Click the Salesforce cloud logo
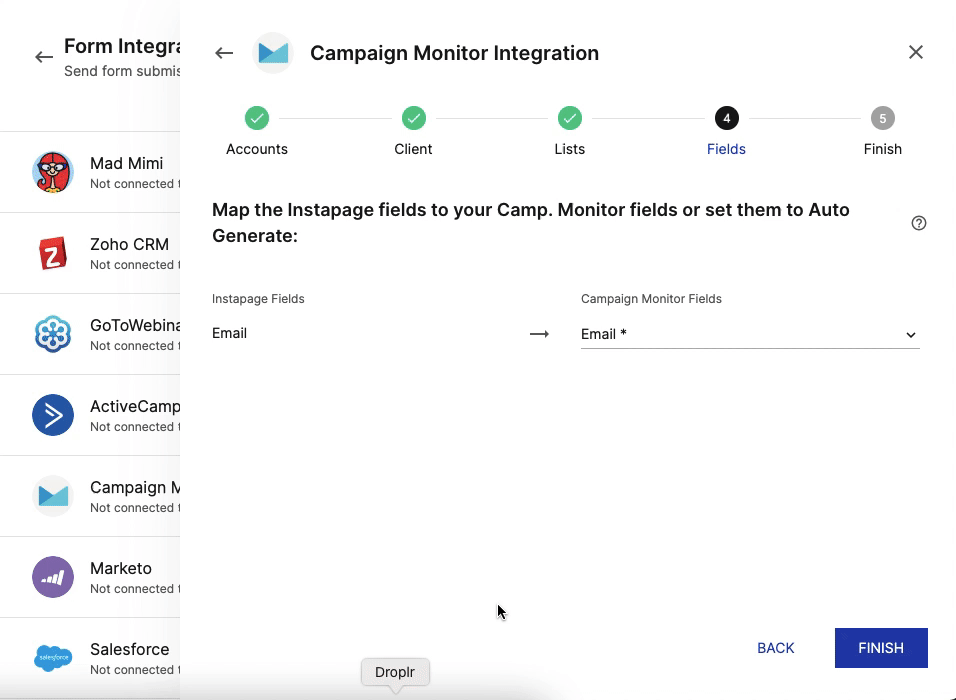Viewport: 956px width, 700px height. pos(53,658)
